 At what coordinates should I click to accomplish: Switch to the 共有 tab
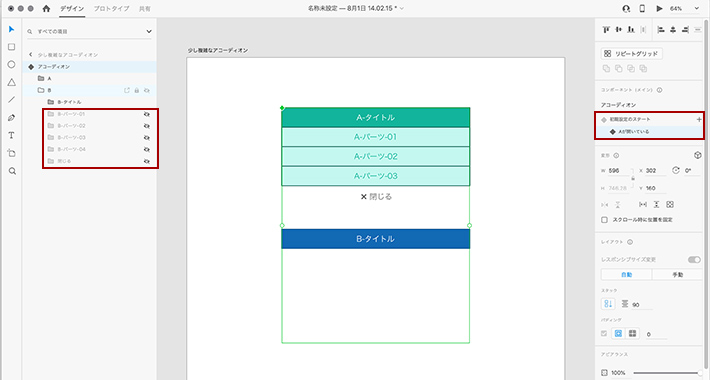coord(145,9)
